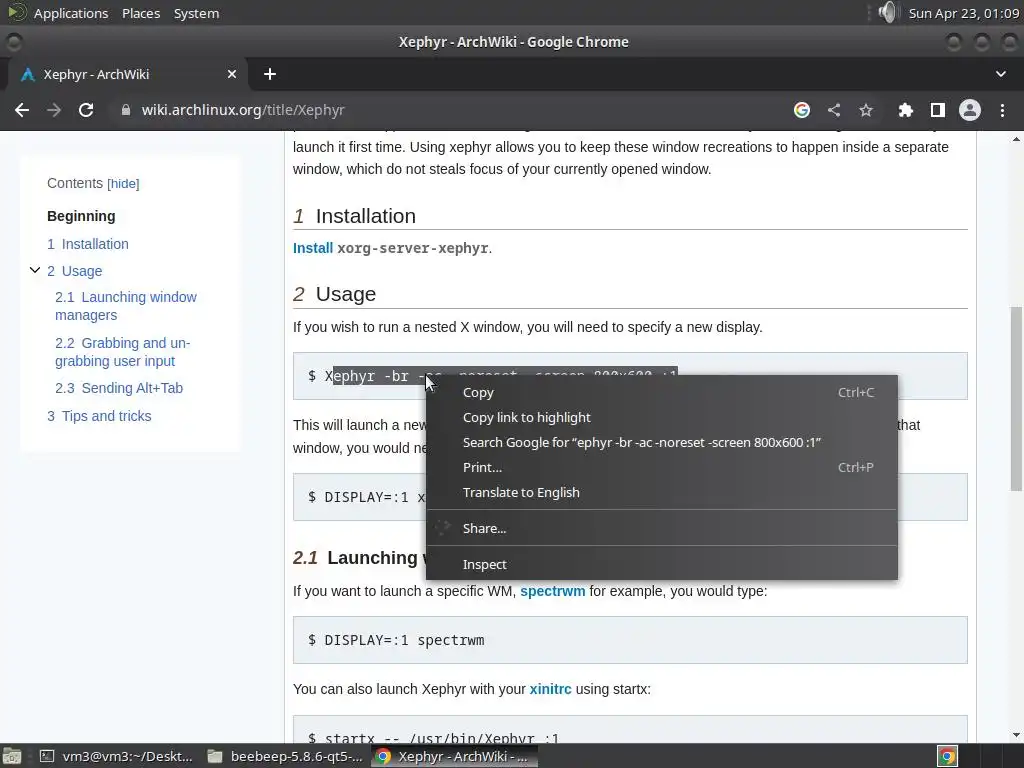Go to 1 Installation in Contents

88,244
